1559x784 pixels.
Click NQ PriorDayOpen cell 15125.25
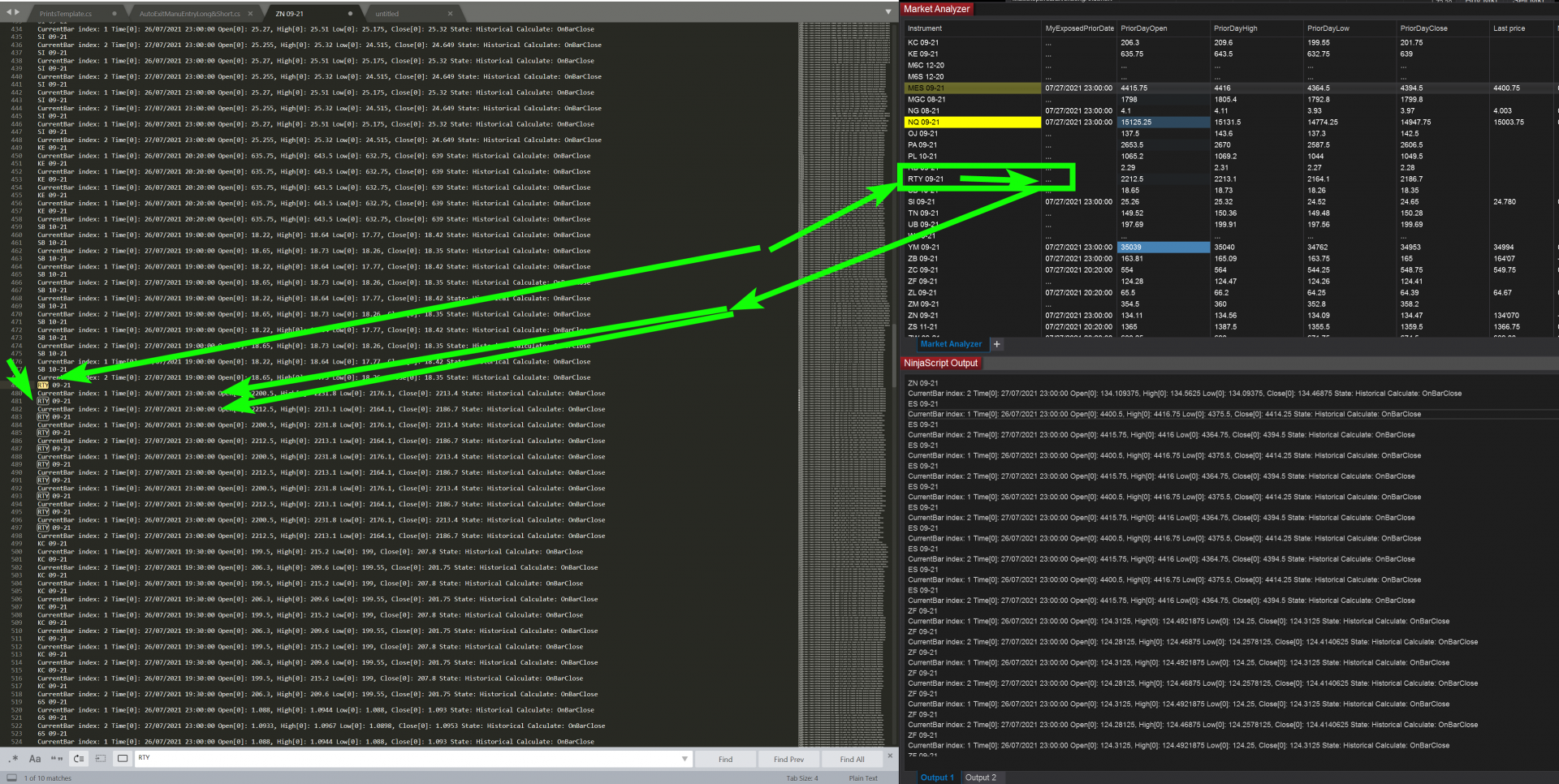tap(1164, 122)
